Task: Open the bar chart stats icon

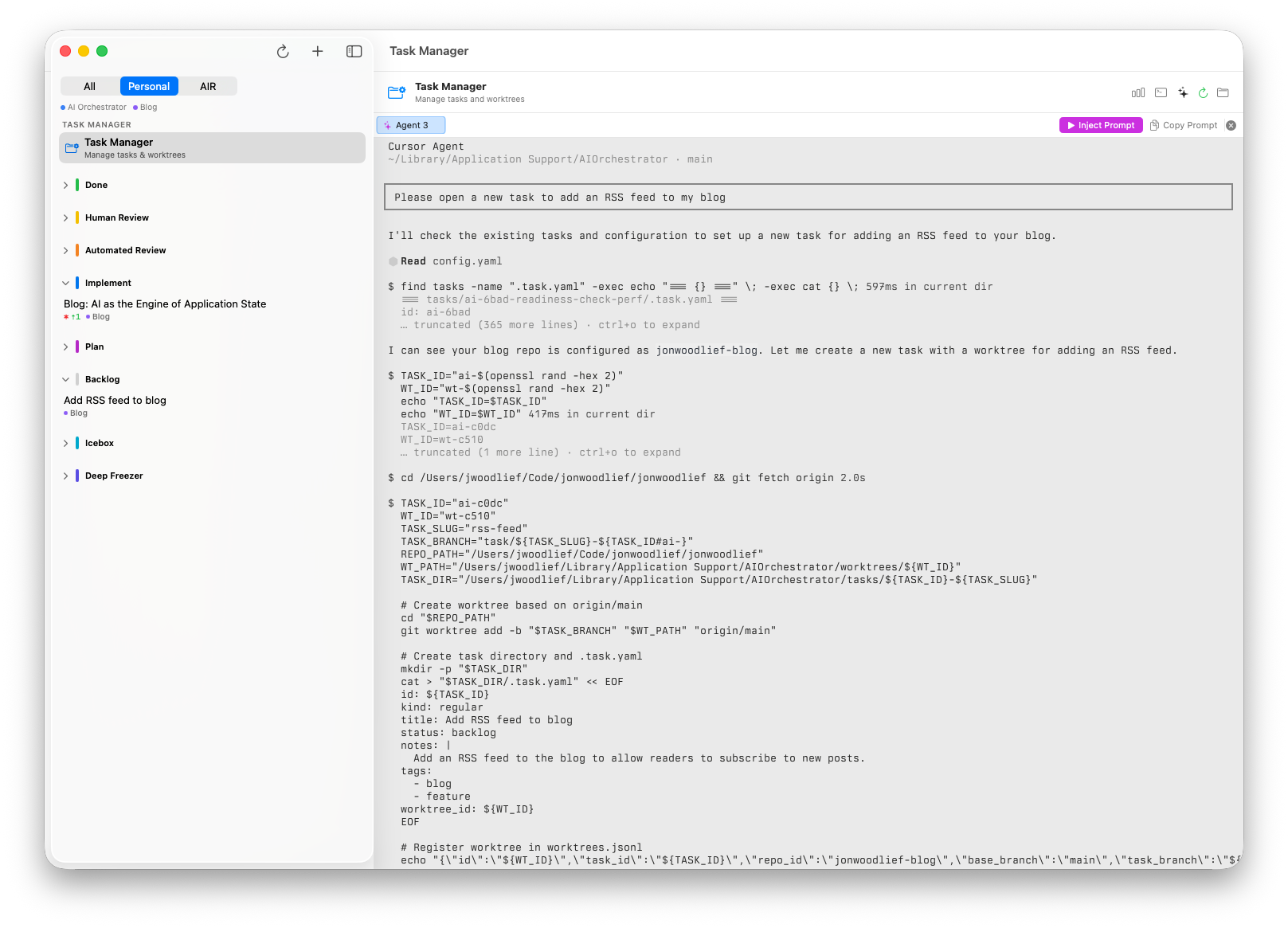Action: pos(1138,93)
